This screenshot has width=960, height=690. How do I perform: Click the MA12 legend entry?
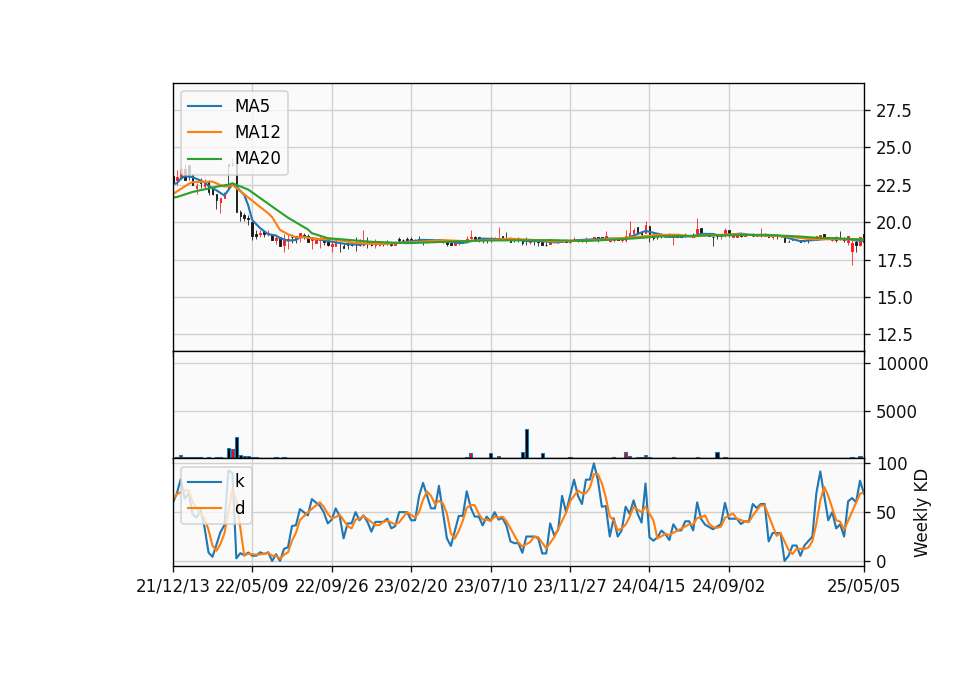coord(234,132)
